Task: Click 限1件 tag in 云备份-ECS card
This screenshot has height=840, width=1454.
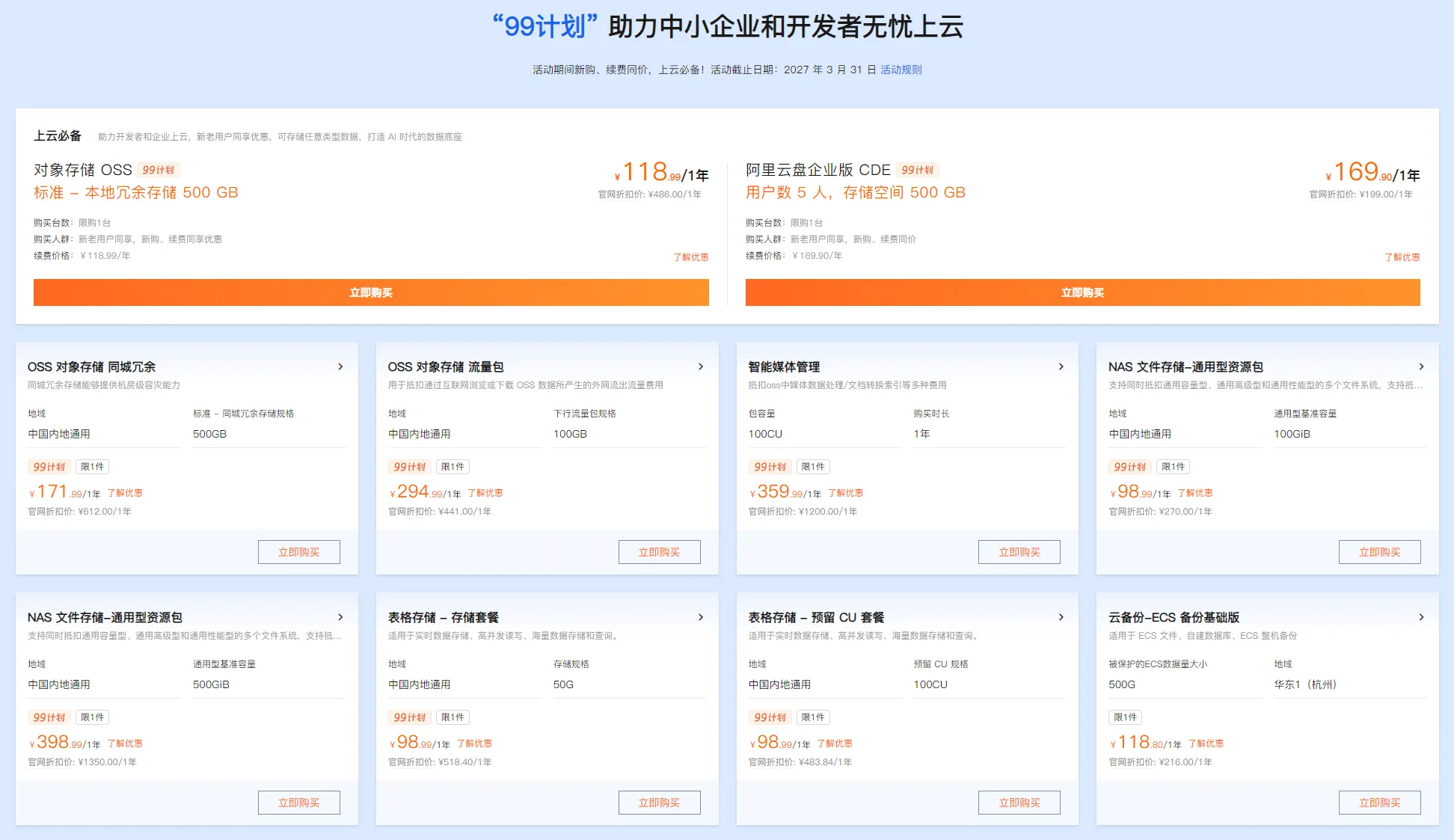Action: (1125, 717)
